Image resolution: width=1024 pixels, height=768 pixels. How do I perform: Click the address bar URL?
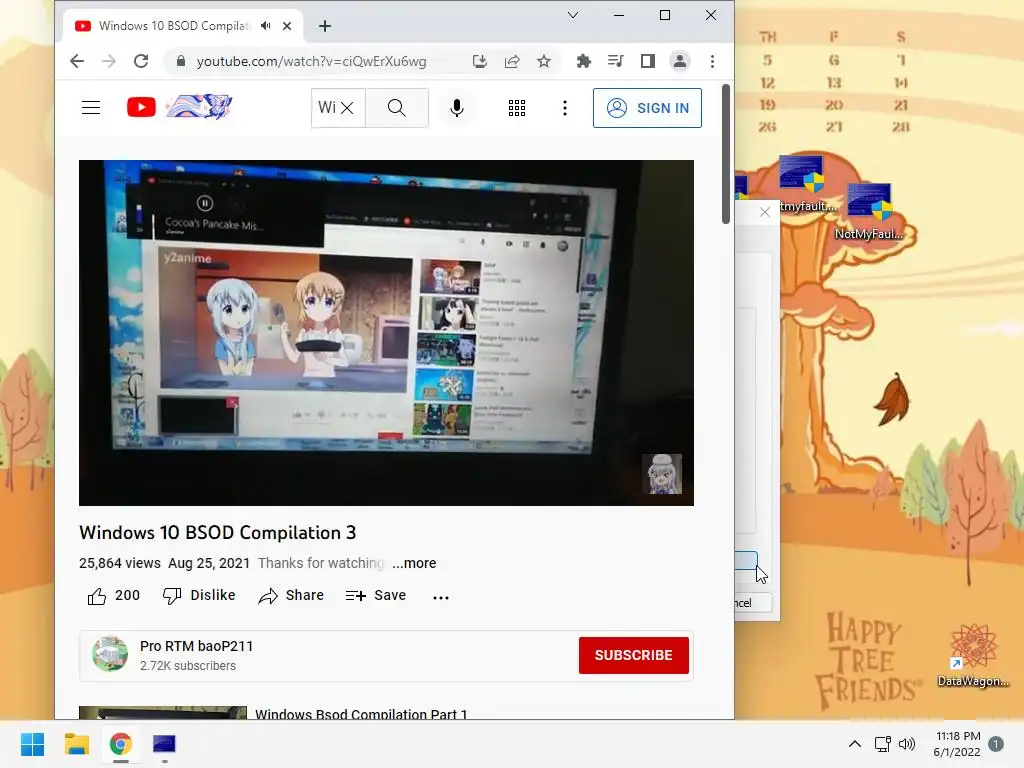312,61
